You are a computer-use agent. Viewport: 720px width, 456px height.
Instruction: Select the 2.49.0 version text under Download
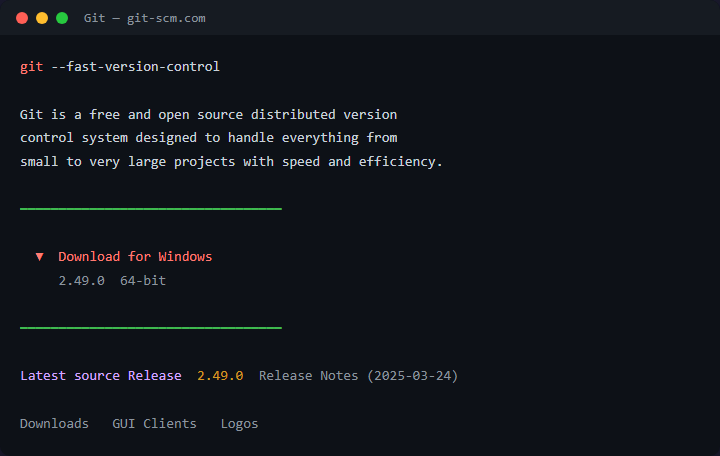pos(81,281)
